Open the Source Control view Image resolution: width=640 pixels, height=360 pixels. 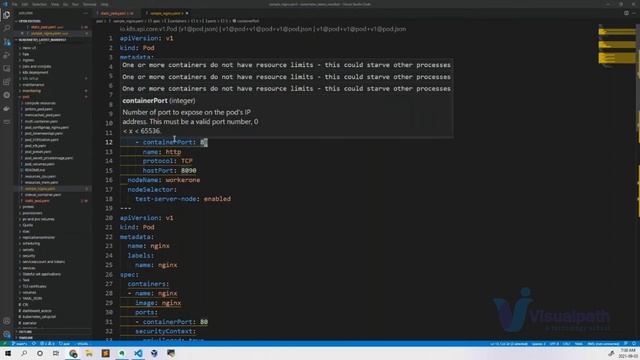[x=7, y=42]
